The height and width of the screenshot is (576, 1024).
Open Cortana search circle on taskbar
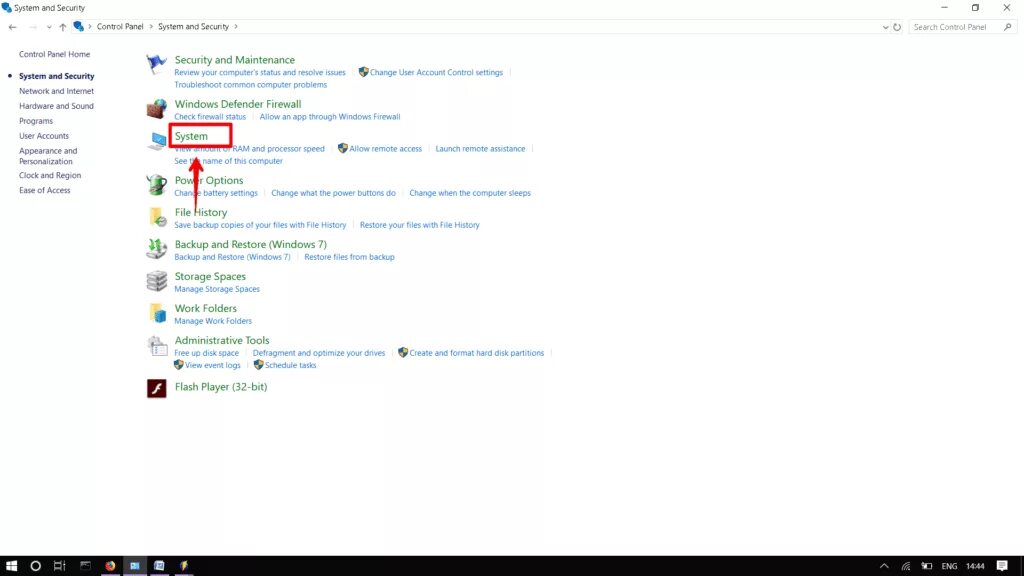(x=35, y=566)
